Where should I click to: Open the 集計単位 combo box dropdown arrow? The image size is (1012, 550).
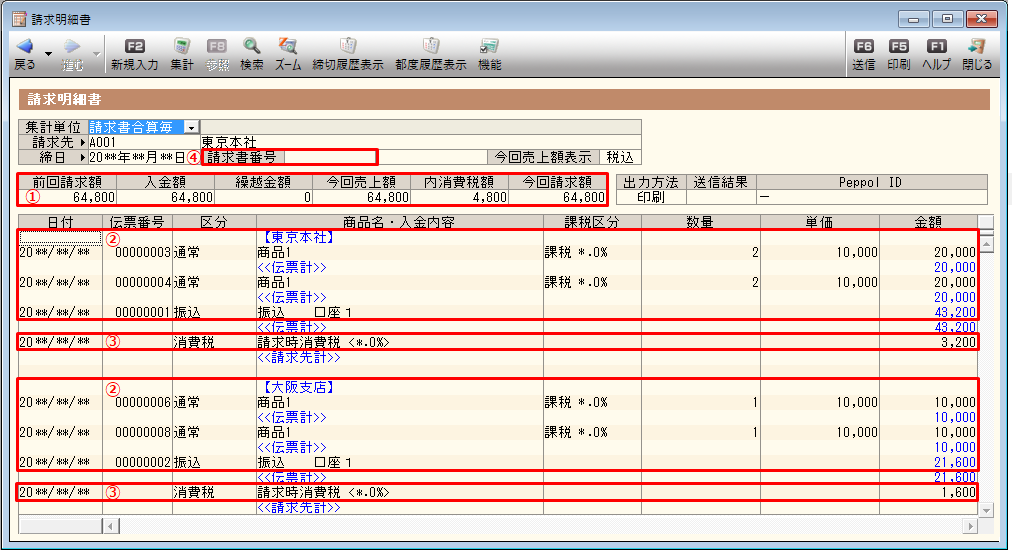(x=191, y=128)
